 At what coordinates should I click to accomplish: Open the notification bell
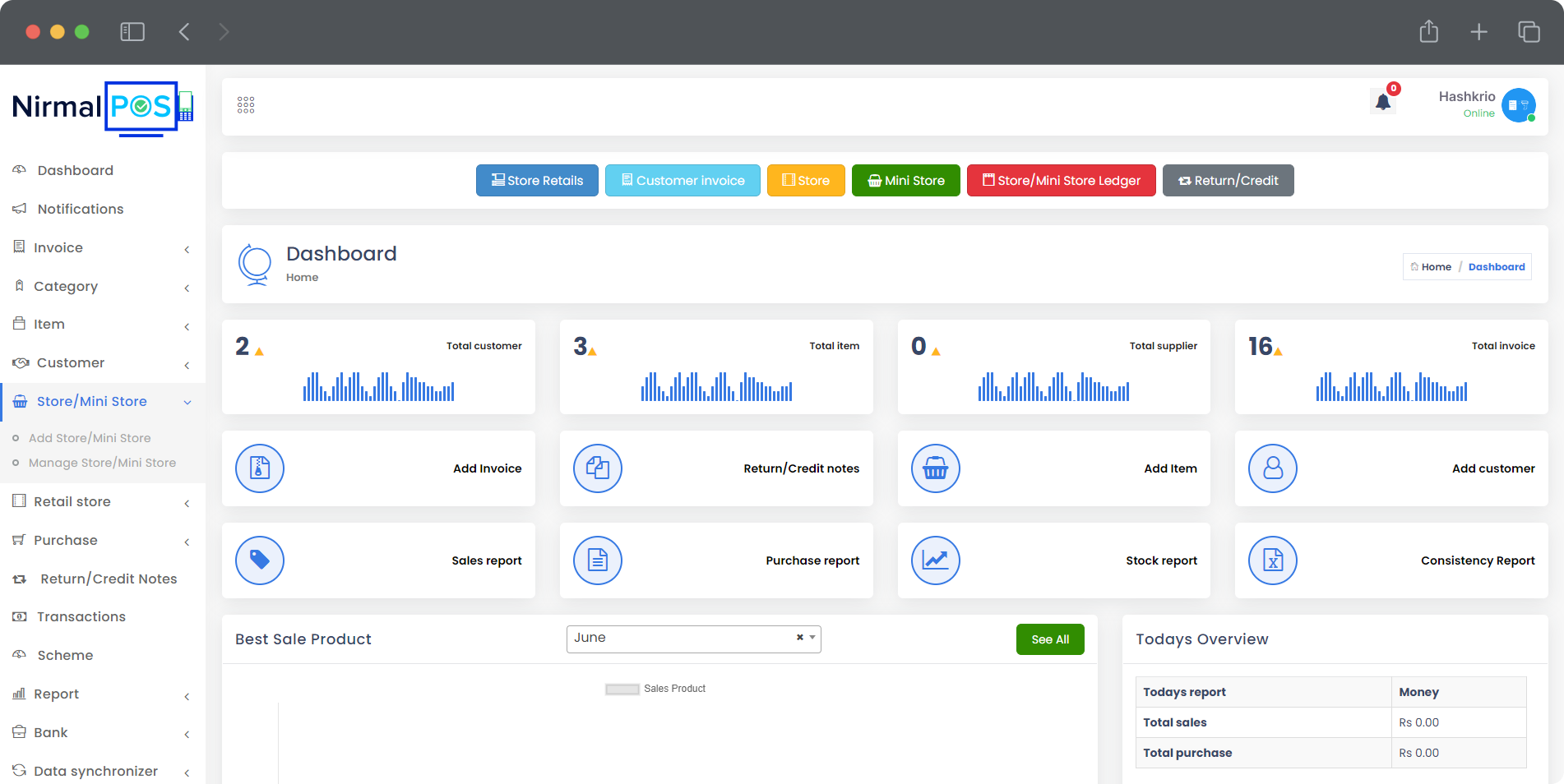pos(1383,102)
